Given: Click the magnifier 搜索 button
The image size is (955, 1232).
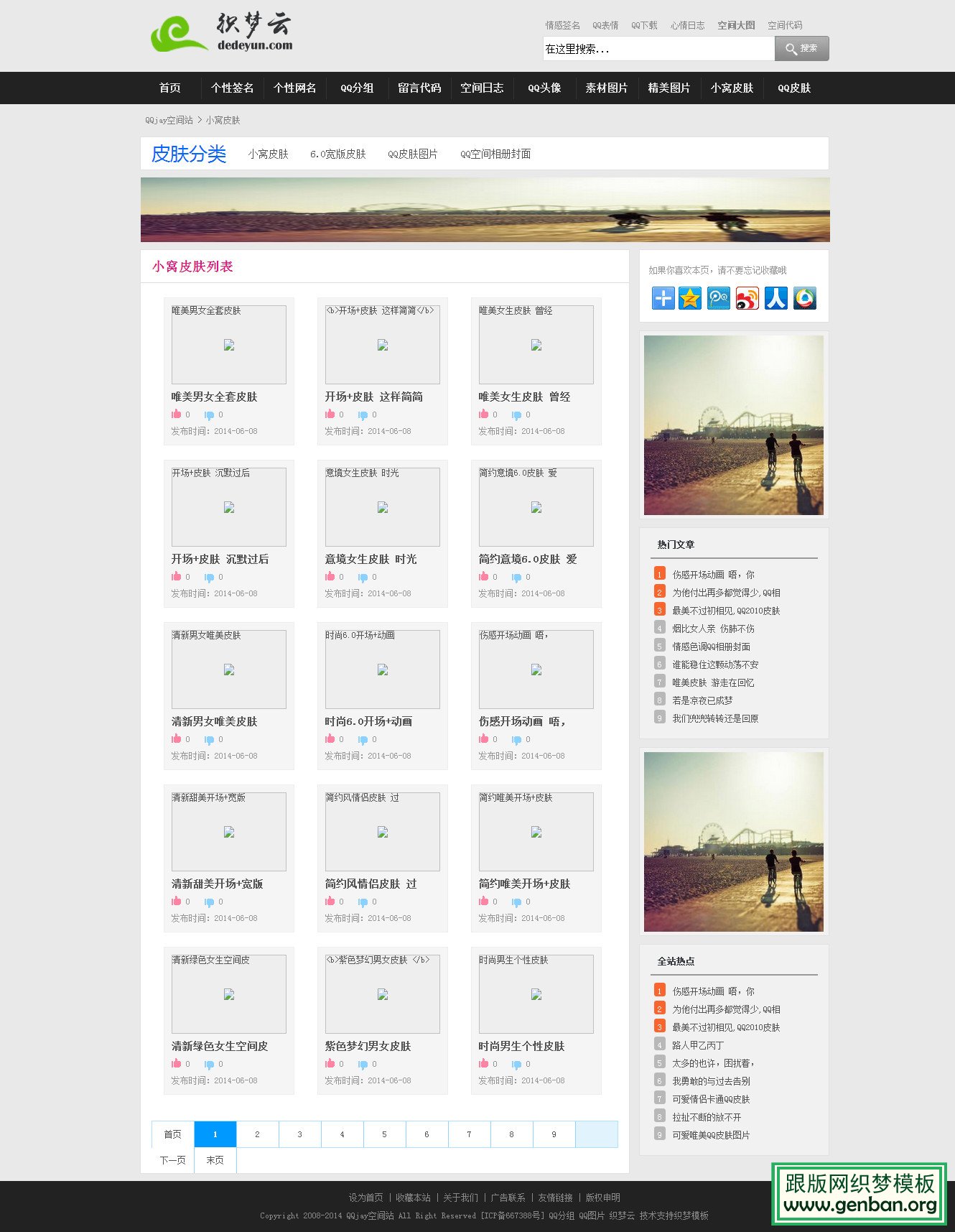Looking at the screenshot, I should point(801,48).
